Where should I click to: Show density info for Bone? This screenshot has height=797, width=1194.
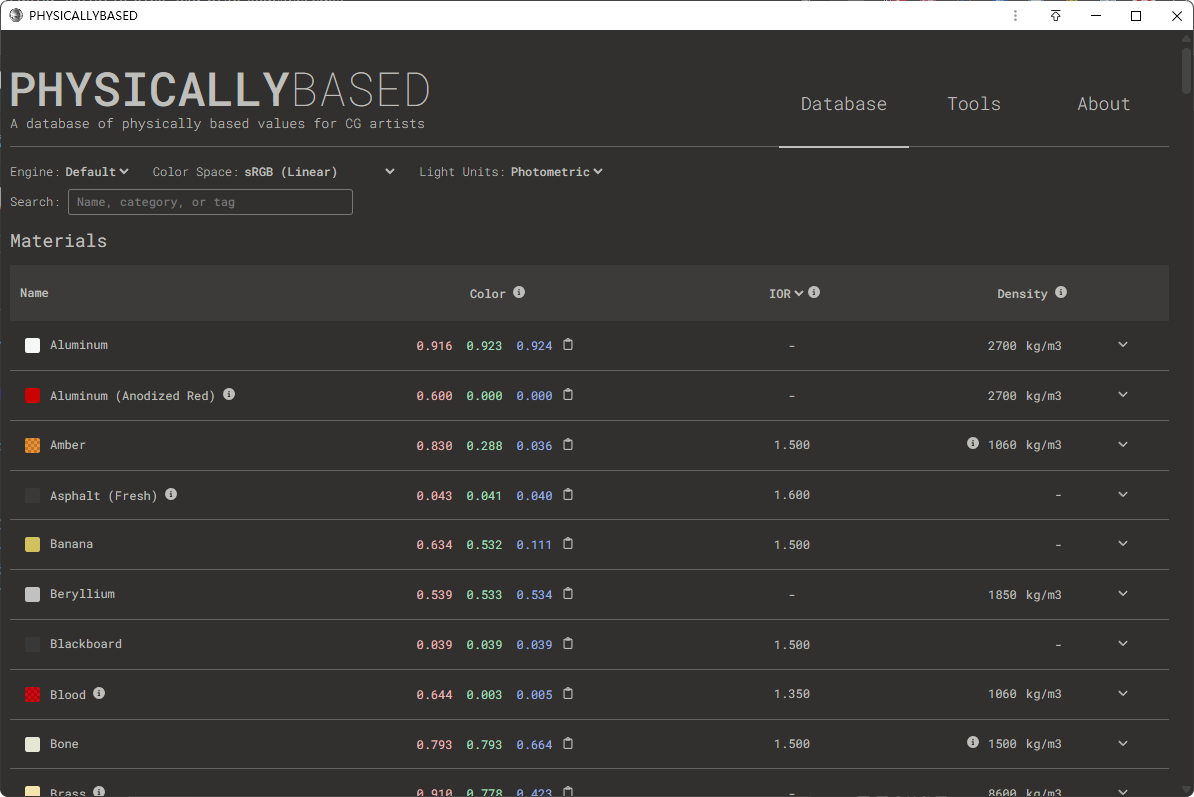point(973,743)
